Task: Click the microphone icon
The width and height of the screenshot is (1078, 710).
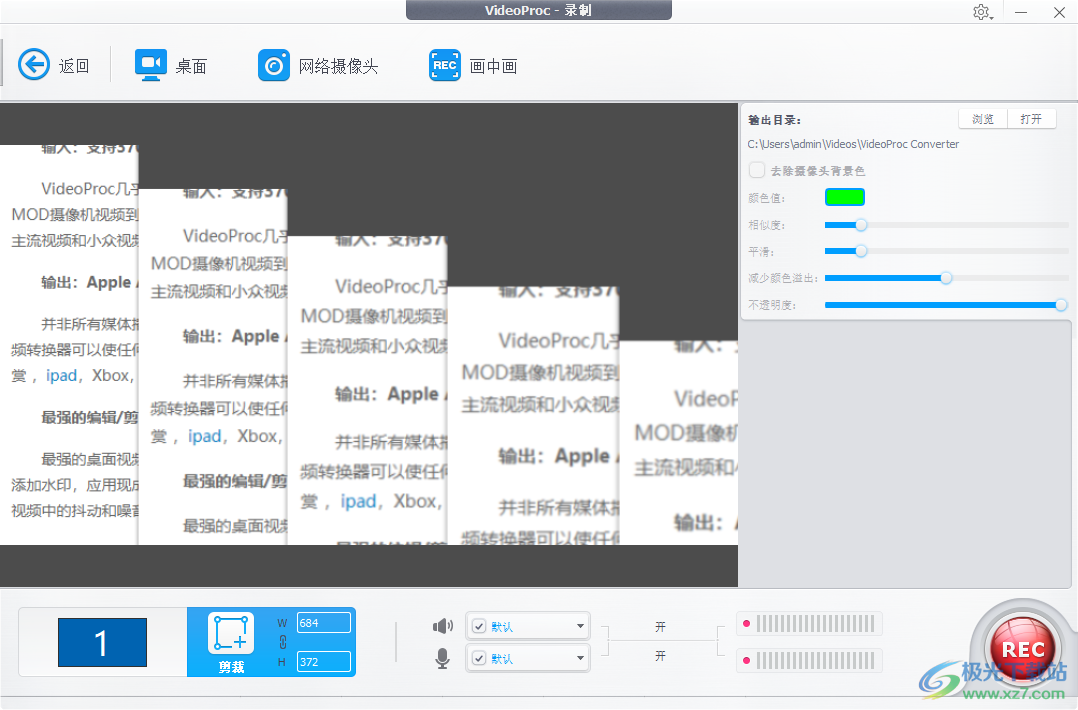Action: pyautogui.click(x=441, y=657)
